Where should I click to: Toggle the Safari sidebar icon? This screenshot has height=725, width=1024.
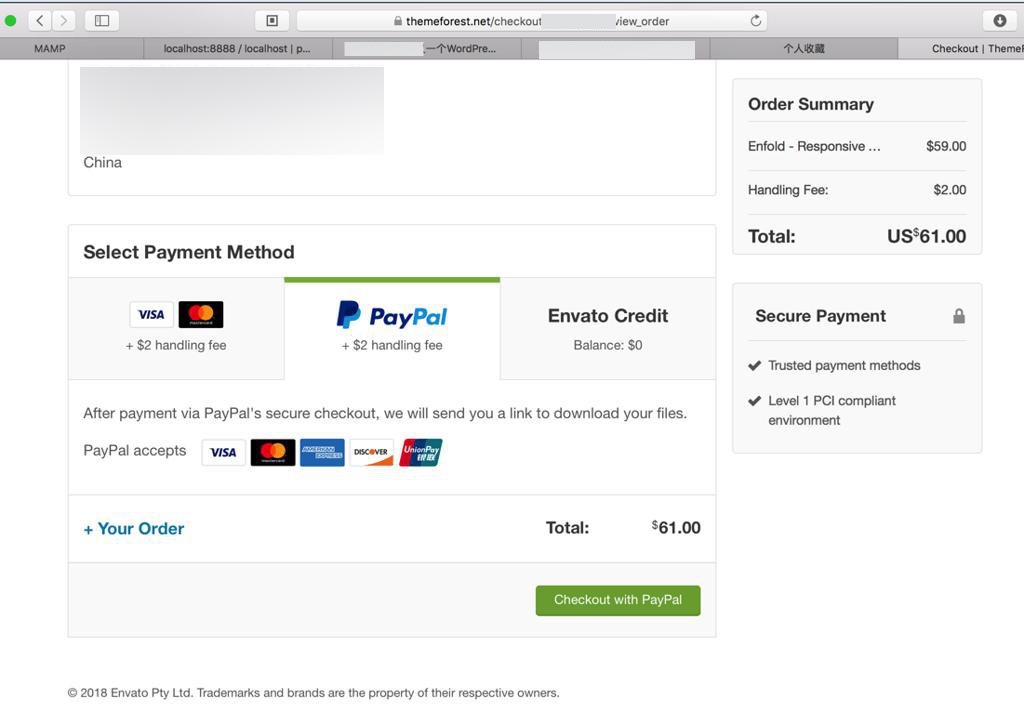[102, 21]
